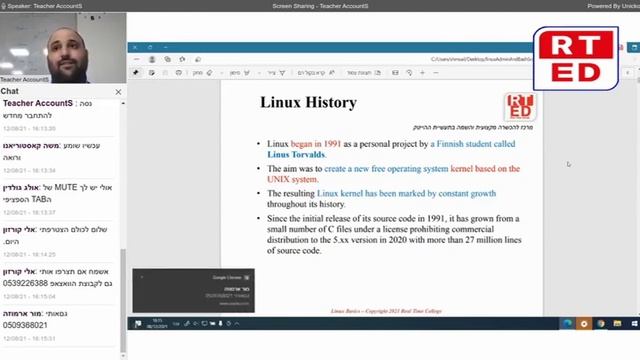The height and width of the screenshot is (360, 640).
Task: Click the slide footer 'Linux Basics' copyright text
Action: click(x=386, y=311)
